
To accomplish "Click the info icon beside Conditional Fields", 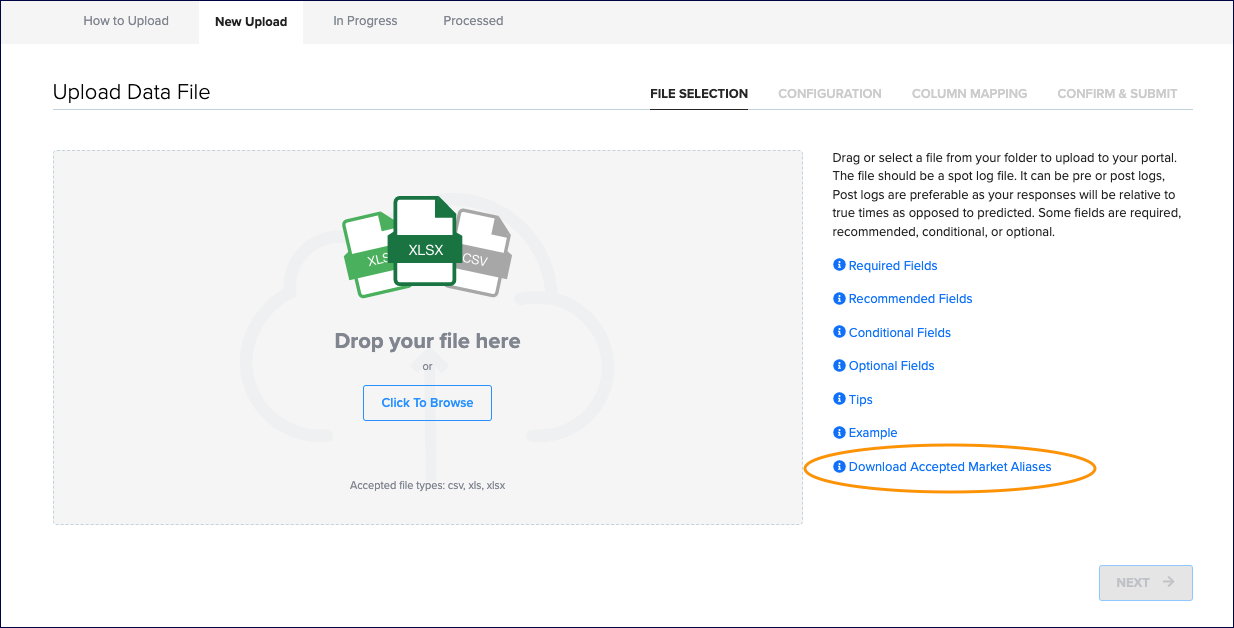I will pos(839,332).
